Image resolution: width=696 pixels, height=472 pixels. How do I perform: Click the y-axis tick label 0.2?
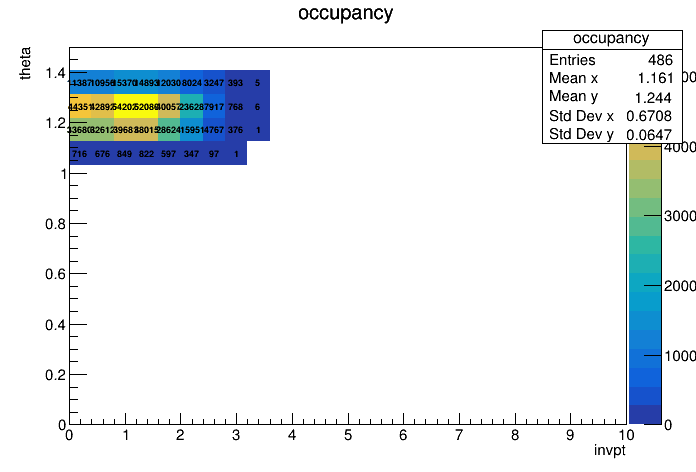(55, 375)
